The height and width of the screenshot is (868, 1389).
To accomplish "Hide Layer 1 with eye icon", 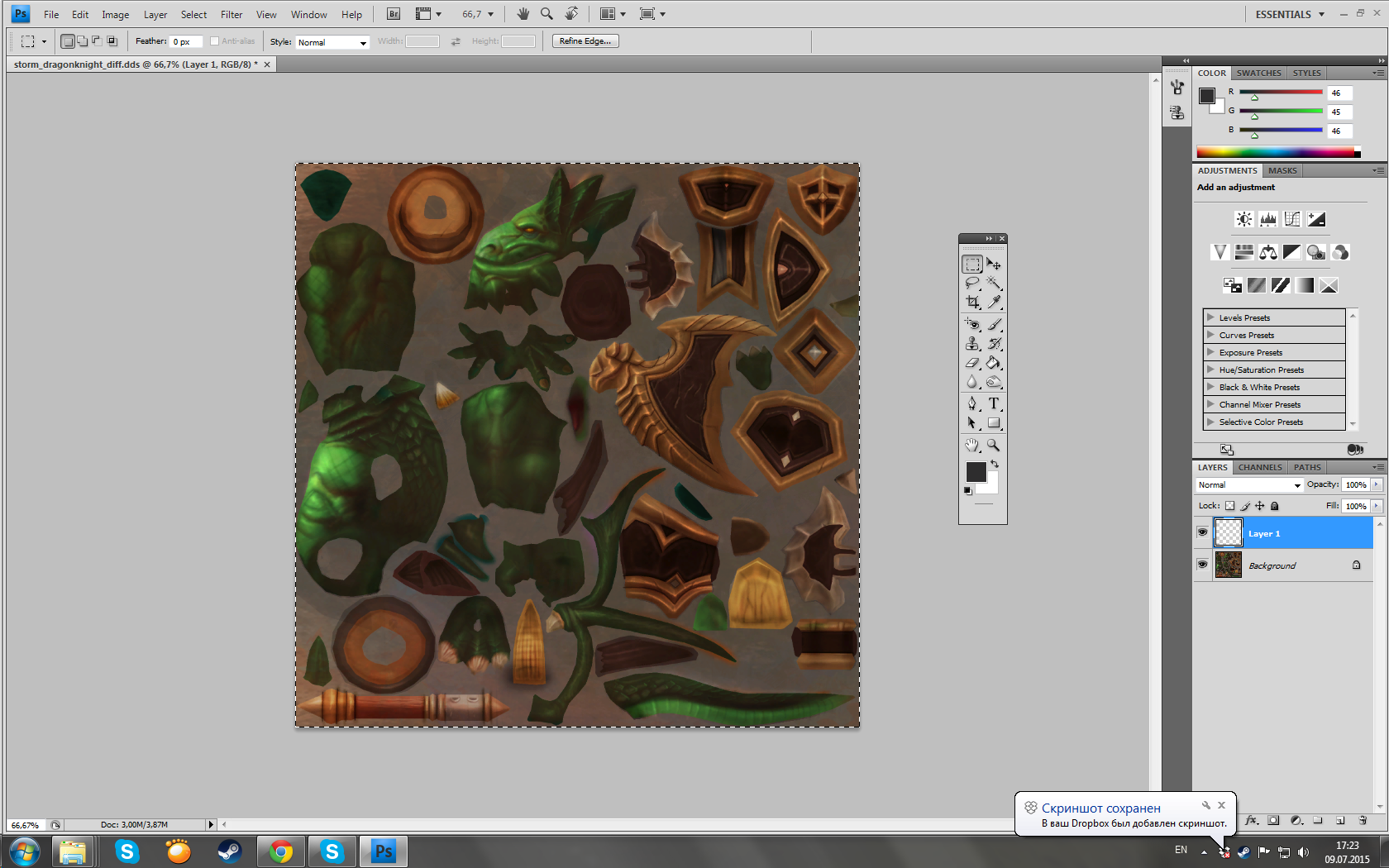I will click(1202, 533).
